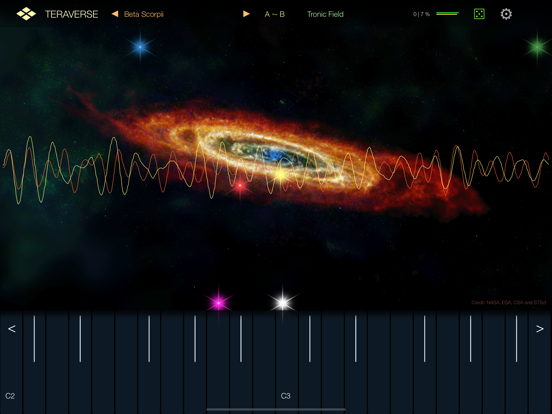Select the red star over the galaxy
Viewport: 552px width, 414px height.
(x=240, y=185)
